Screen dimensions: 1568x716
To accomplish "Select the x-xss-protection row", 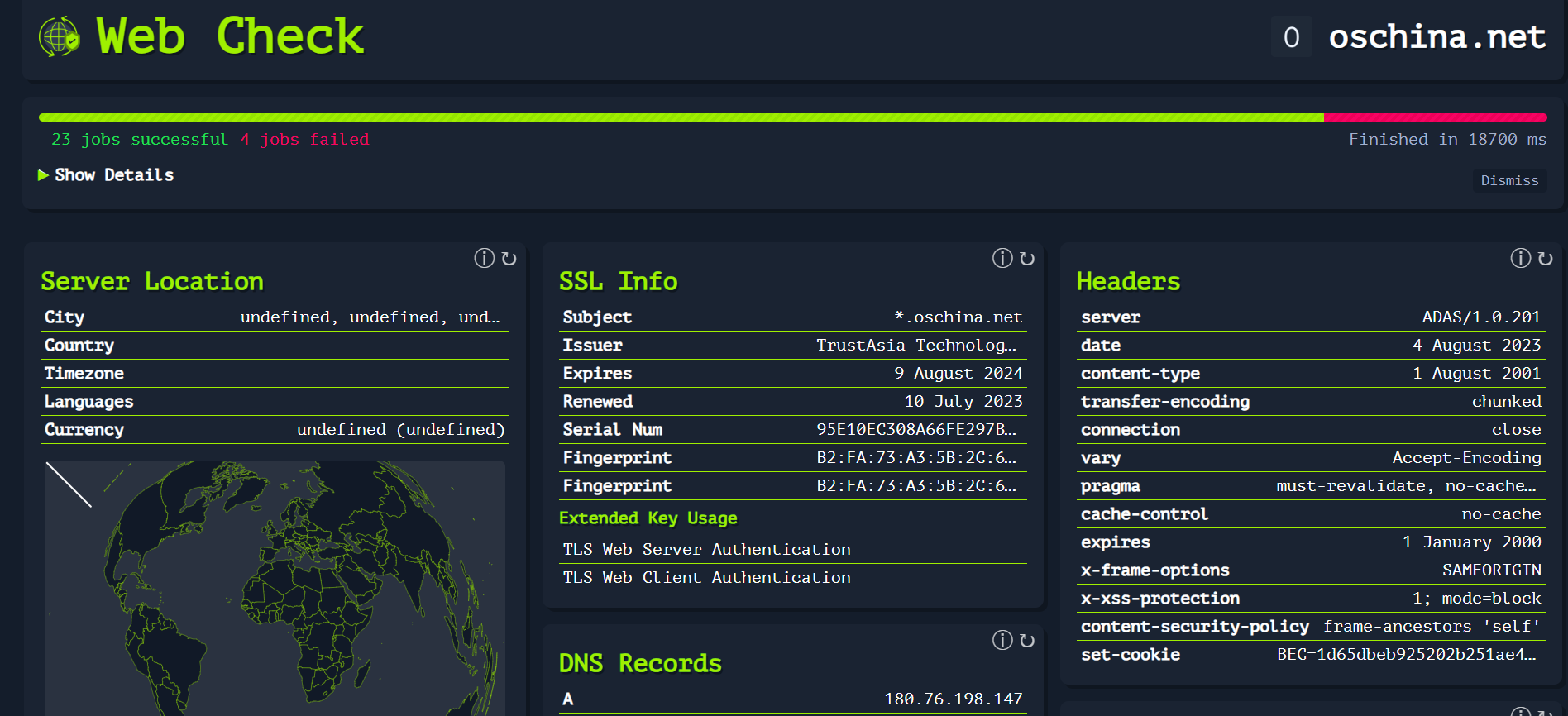I will pyautogui.click(x=1311, y=599).
